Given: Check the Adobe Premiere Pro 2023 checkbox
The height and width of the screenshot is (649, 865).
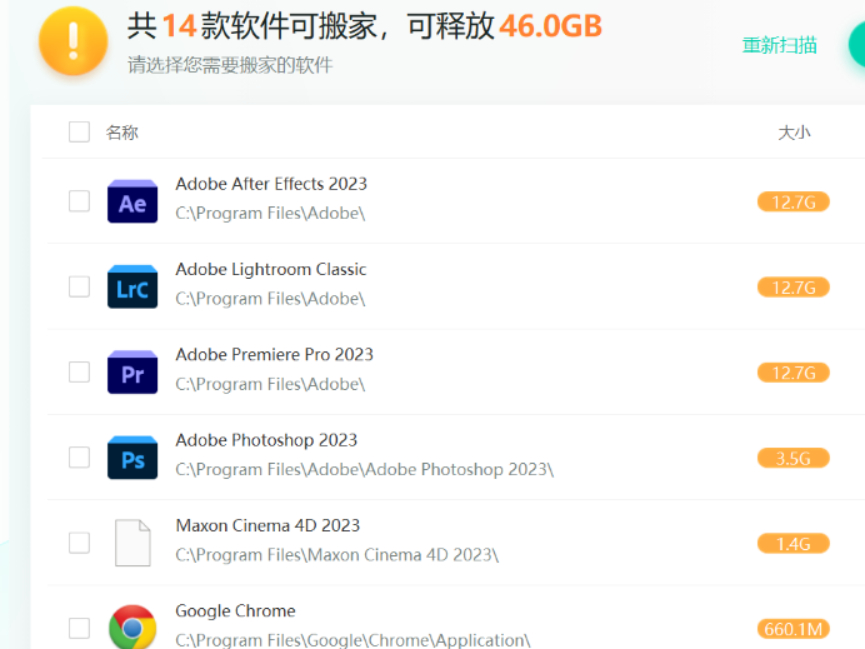Looking at the screenshot, I should click(x=79, y=372).
